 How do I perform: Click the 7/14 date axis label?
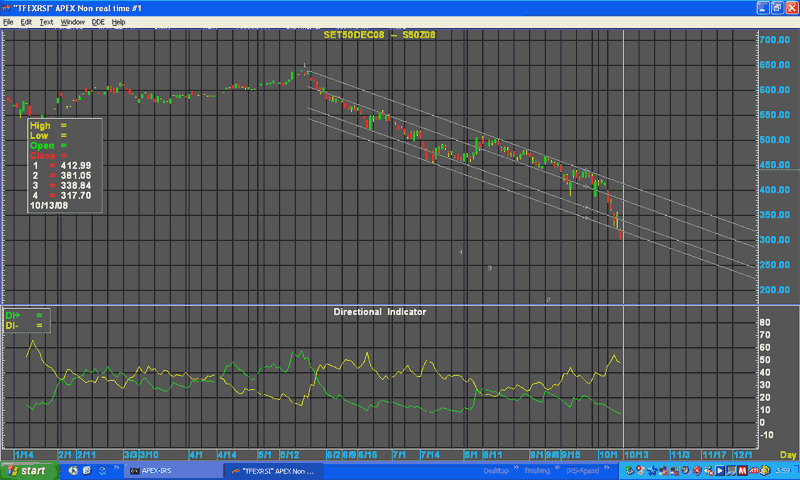pyautogui.click(x=430, y=454)
